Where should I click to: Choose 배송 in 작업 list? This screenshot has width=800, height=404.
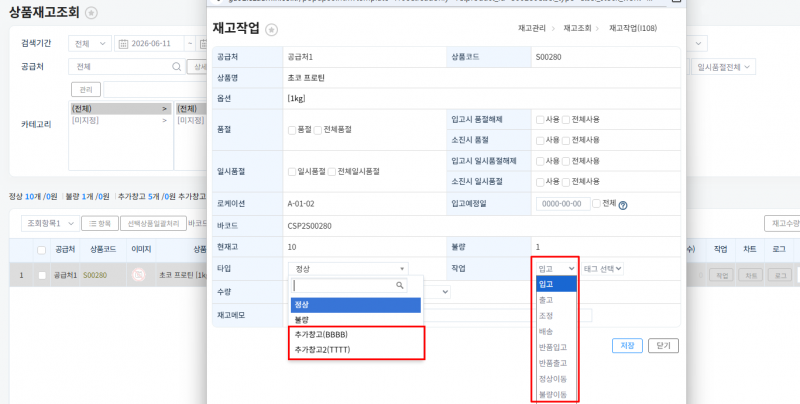point(556,332)
